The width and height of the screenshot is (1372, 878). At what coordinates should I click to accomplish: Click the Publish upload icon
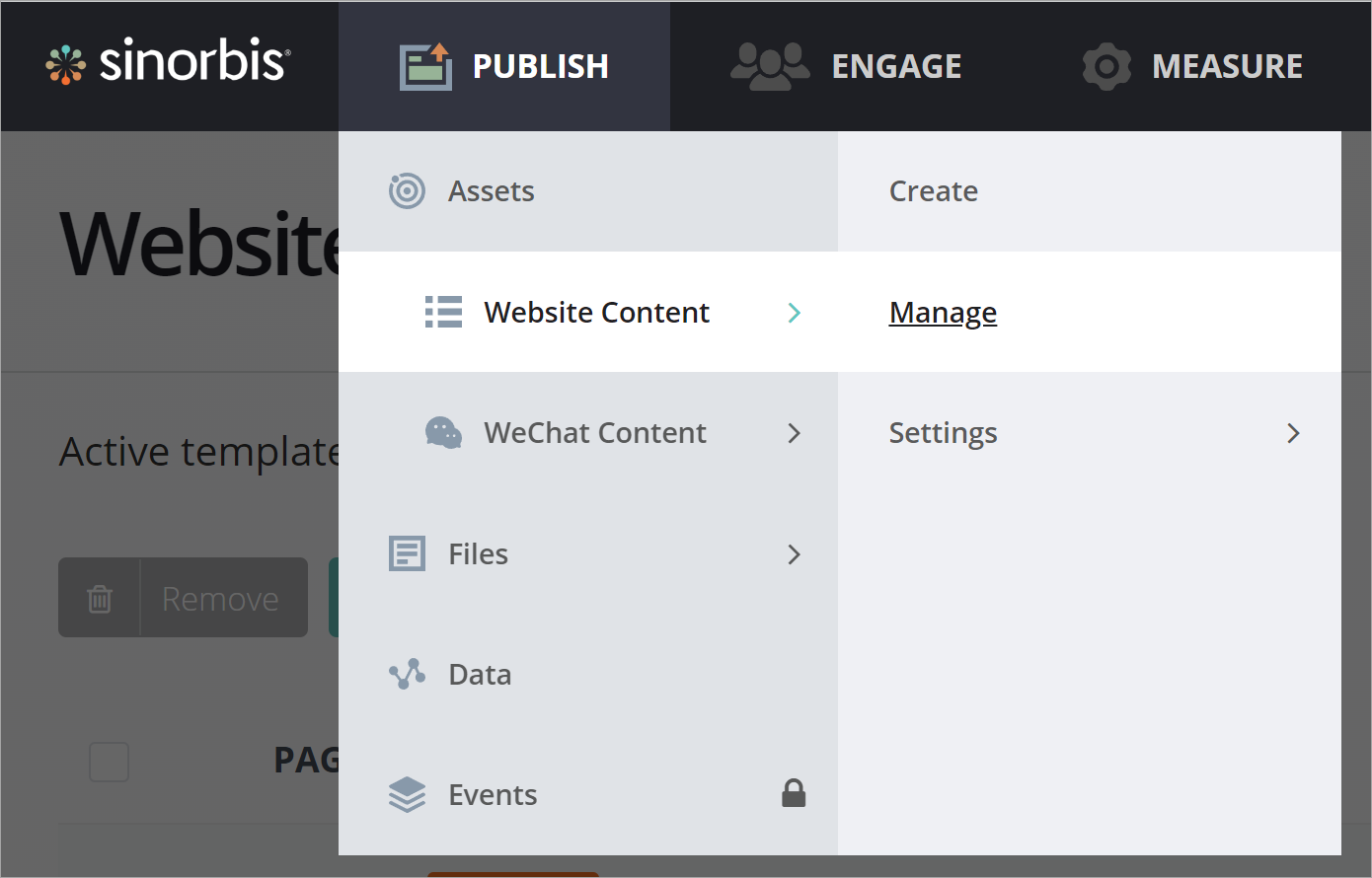(425, 66)
